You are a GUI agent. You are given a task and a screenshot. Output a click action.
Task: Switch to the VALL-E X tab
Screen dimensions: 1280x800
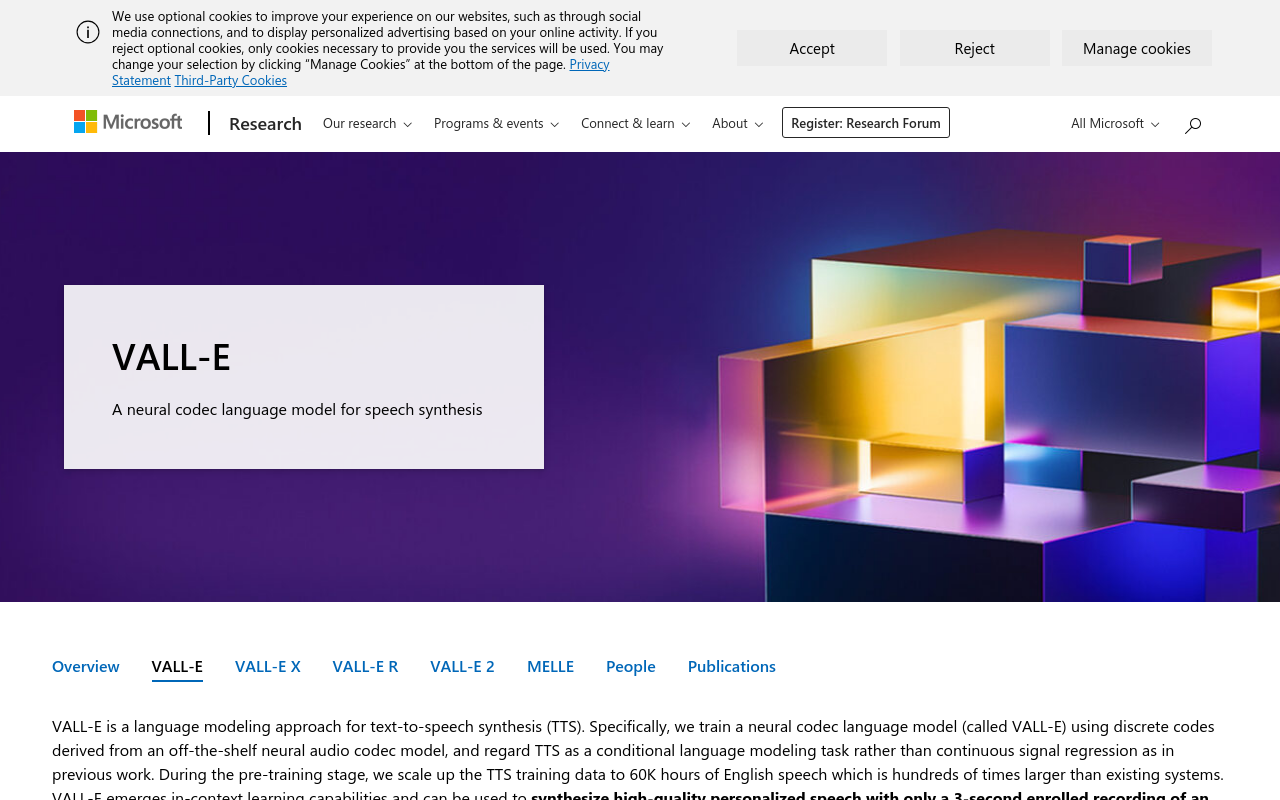coord(268,666)
